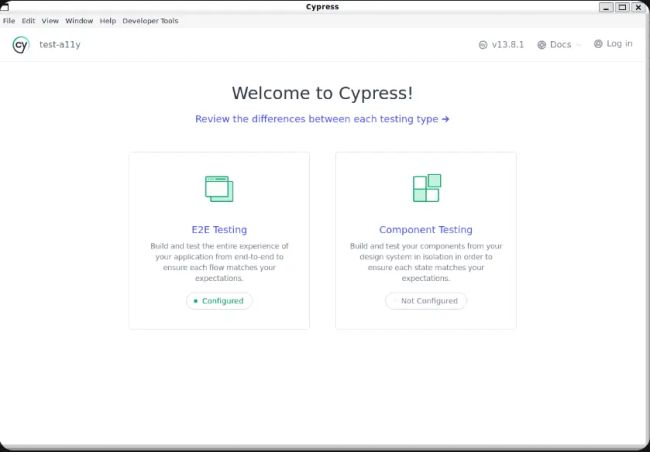The height and width of the screenshot is (452, 650).
Task: Open the View menu
Action: [x=50, y=21]
